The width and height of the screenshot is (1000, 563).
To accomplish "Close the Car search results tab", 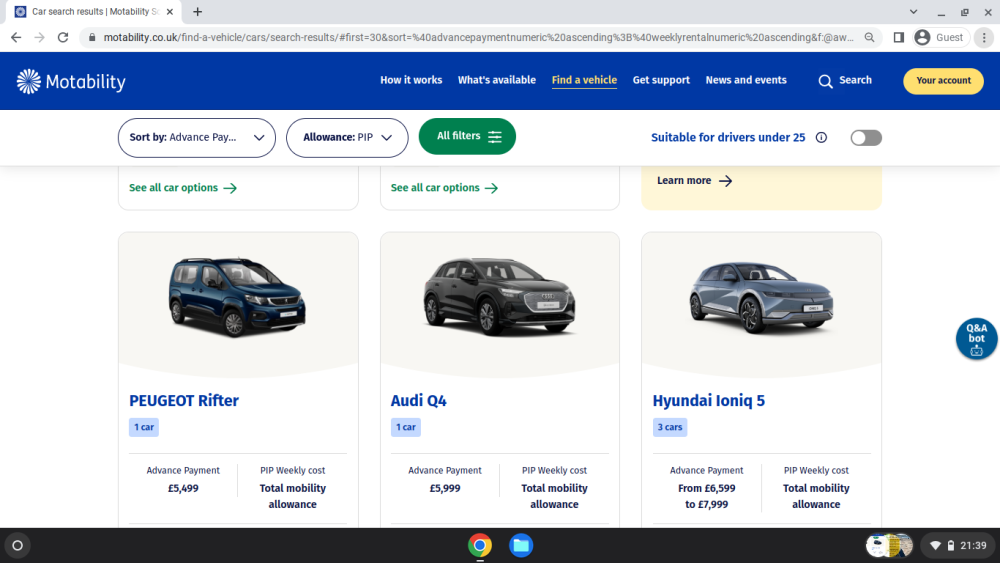I will coord(170,11).
